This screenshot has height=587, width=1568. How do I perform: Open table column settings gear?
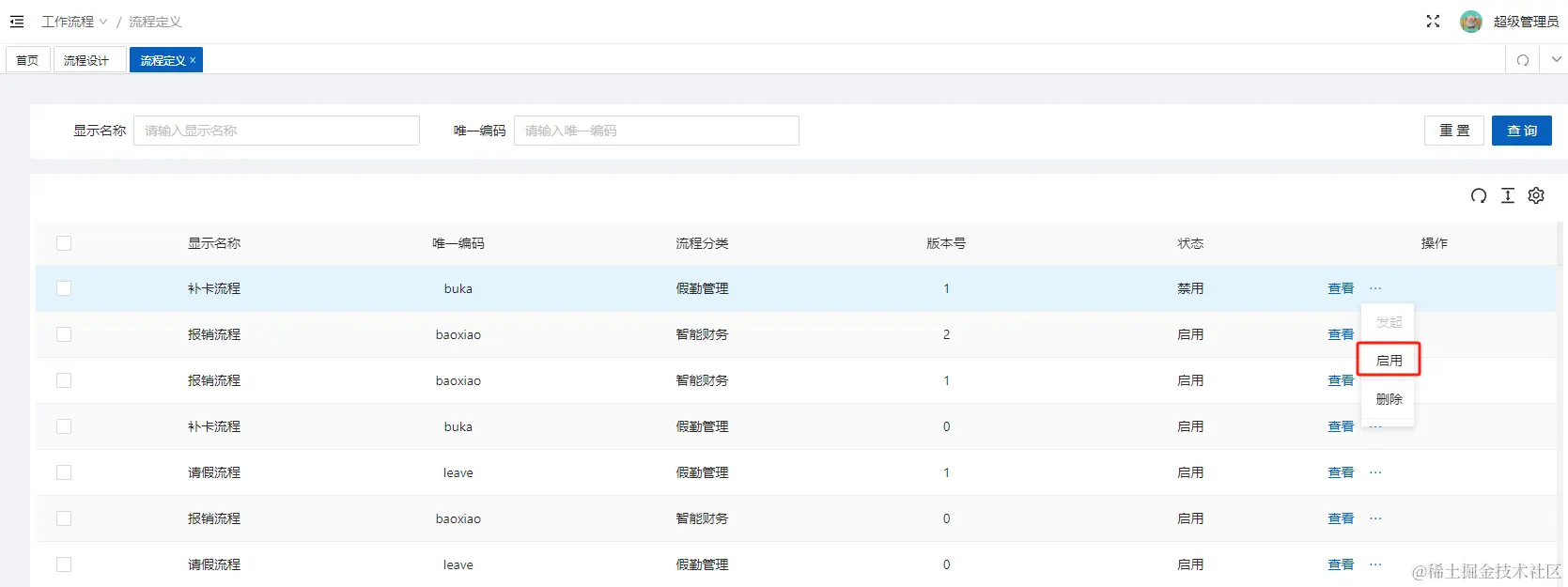tap(1536, 195)
